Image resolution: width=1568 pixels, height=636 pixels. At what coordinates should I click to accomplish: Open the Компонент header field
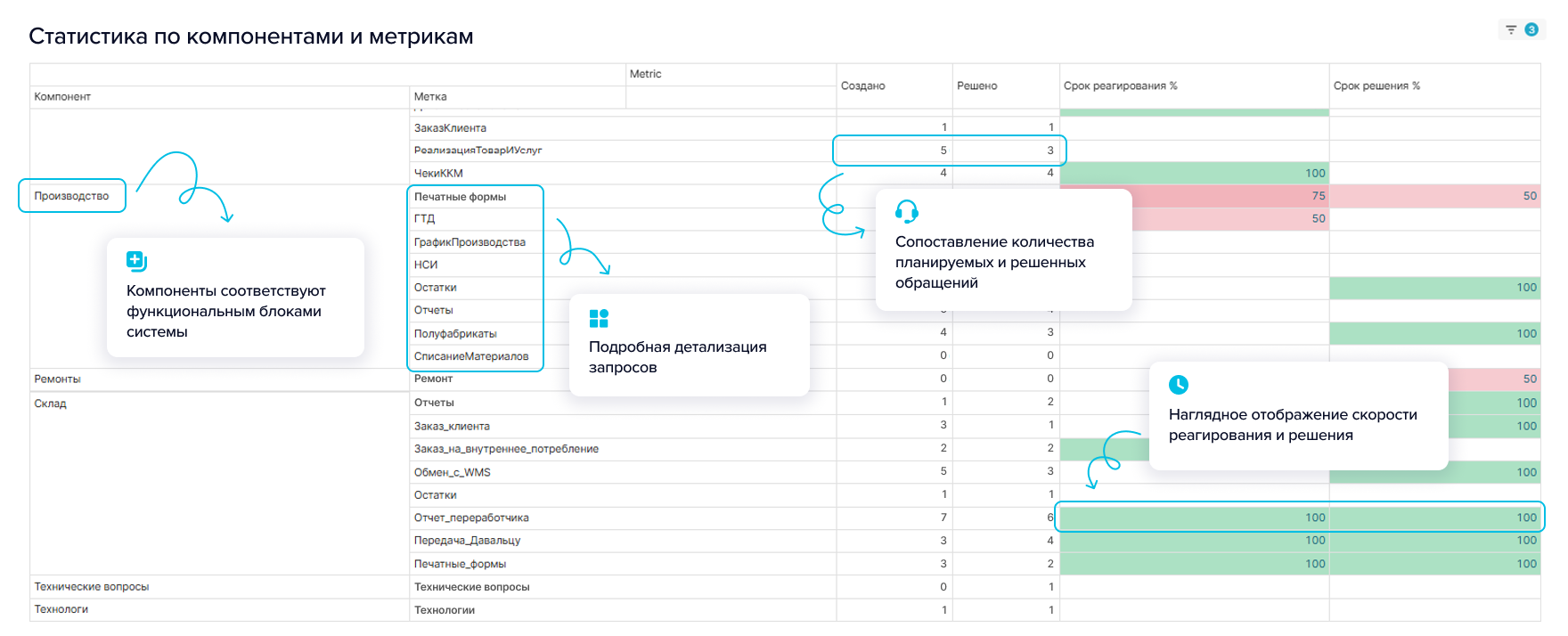[x=62, y=96]
